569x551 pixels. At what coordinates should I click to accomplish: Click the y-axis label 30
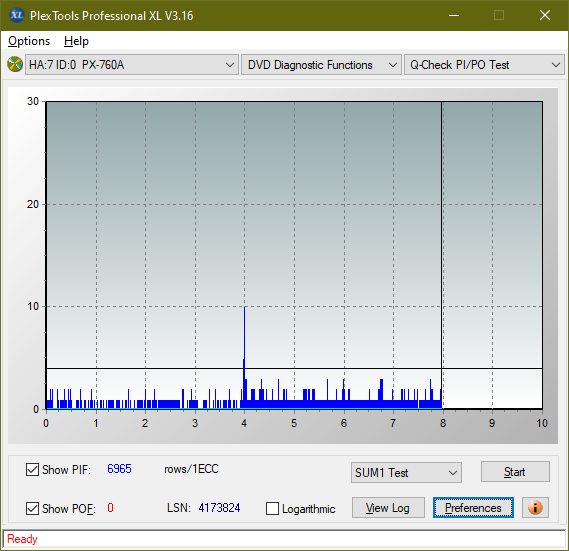coord(33,101)
